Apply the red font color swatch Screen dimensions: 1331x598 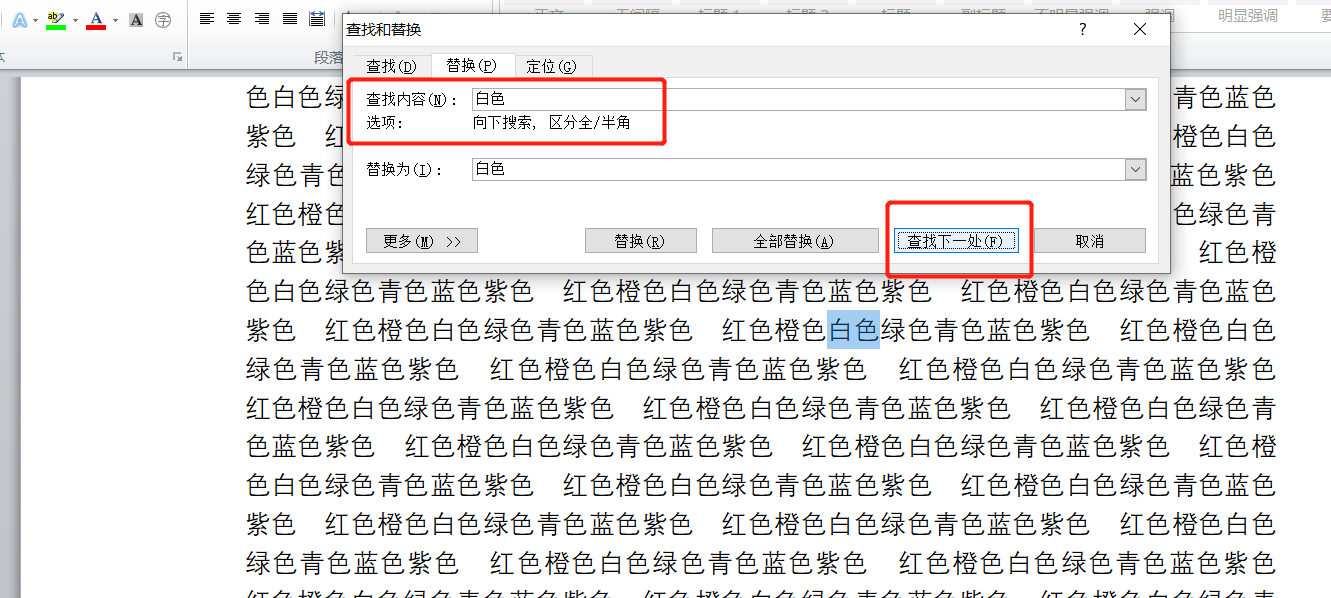click(96, 20)
